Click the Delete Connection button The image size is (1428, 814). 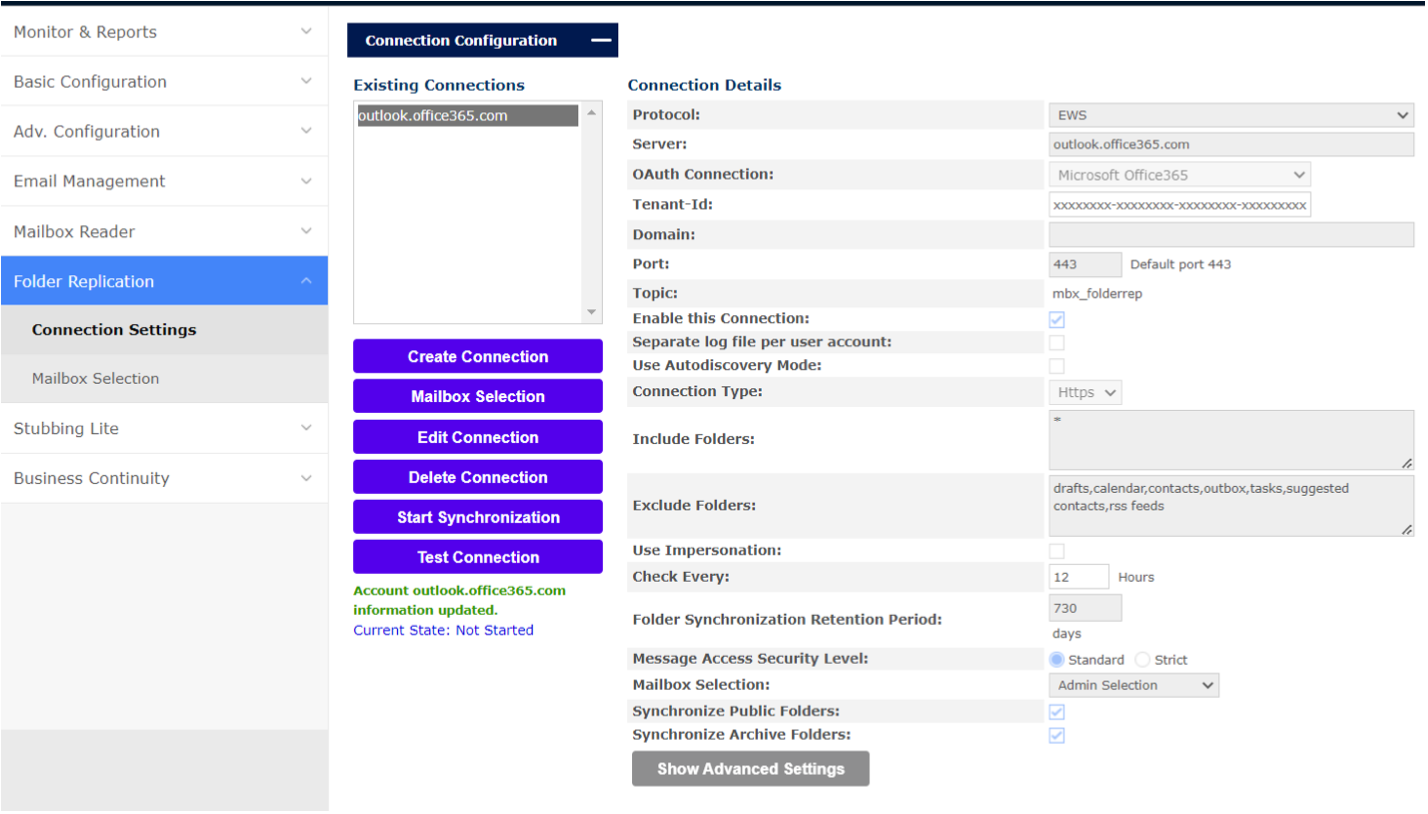477,477
